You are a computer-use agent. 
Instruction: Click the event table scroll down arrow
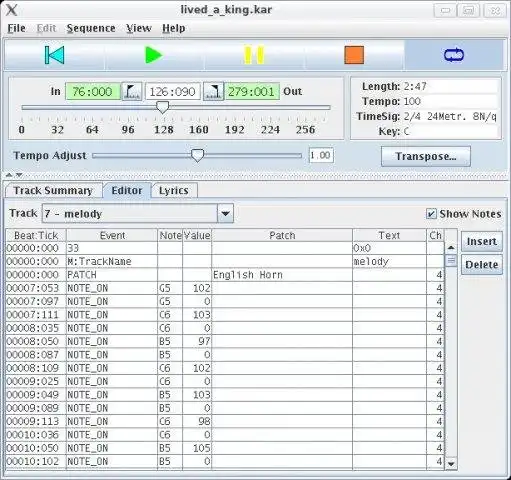(451, 464)
